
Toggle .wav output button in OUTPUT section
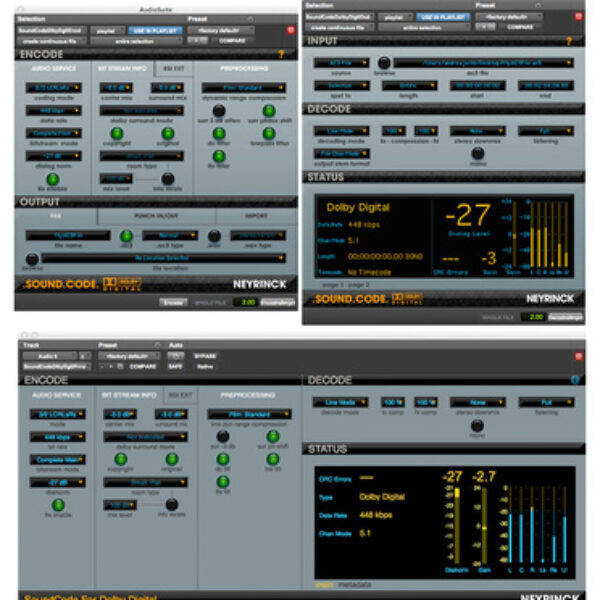(214, 236)
